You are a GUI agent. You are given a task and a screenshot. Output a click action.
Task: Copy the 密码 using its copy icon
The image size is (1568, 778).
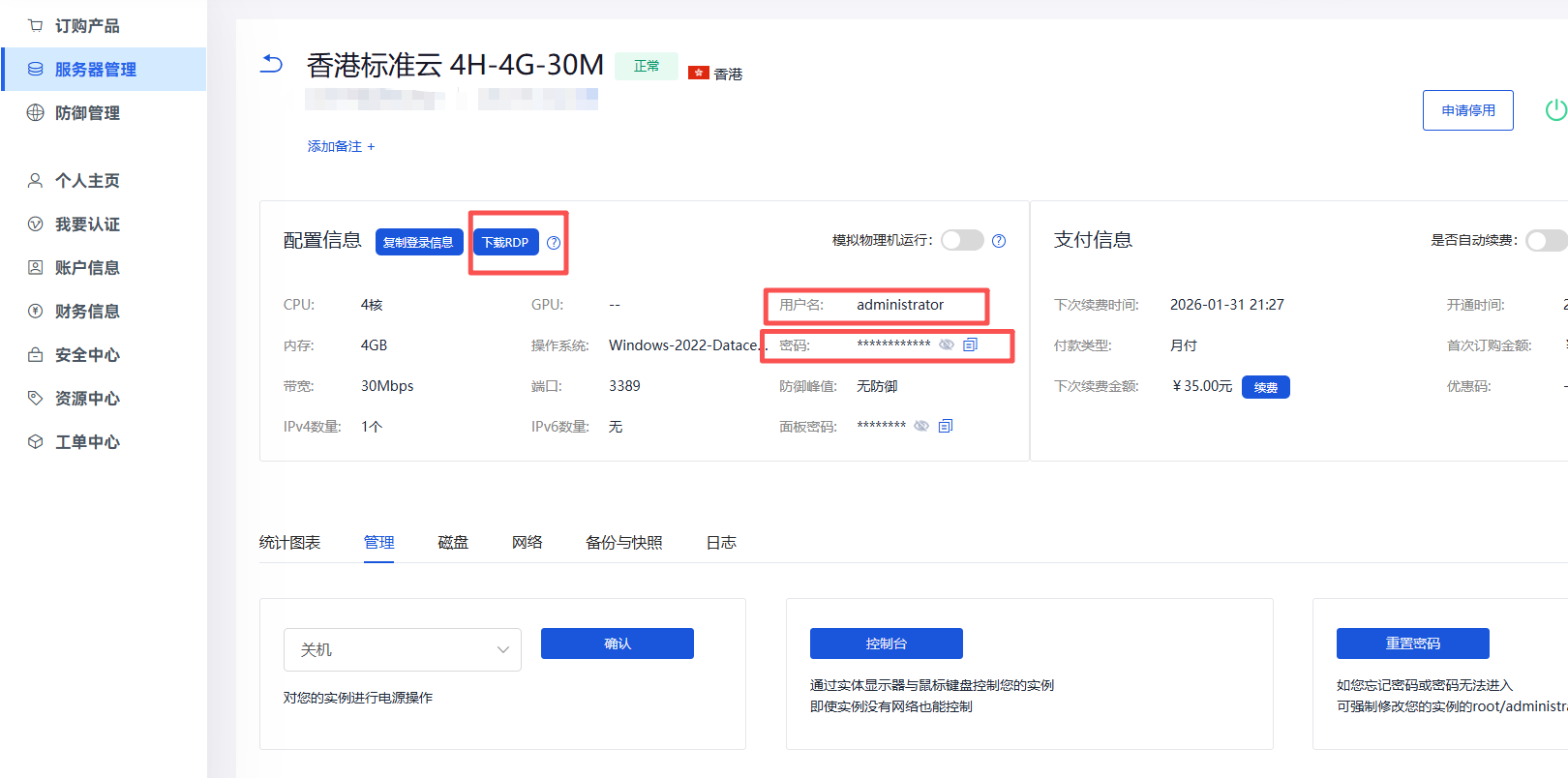pyautogui.click(x=970, y=345)
